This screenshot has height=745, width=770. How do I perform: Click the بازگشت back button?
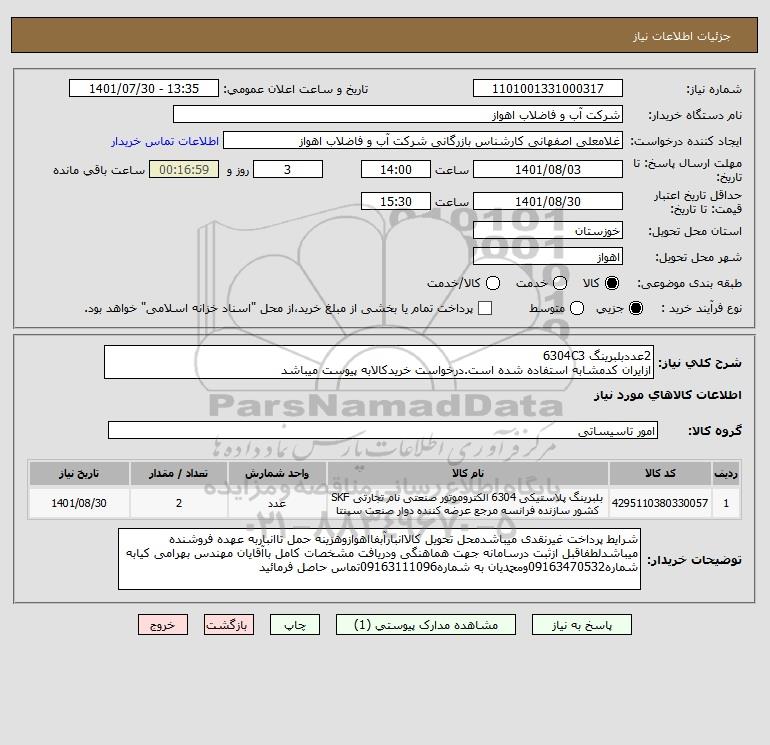[229, 625]
